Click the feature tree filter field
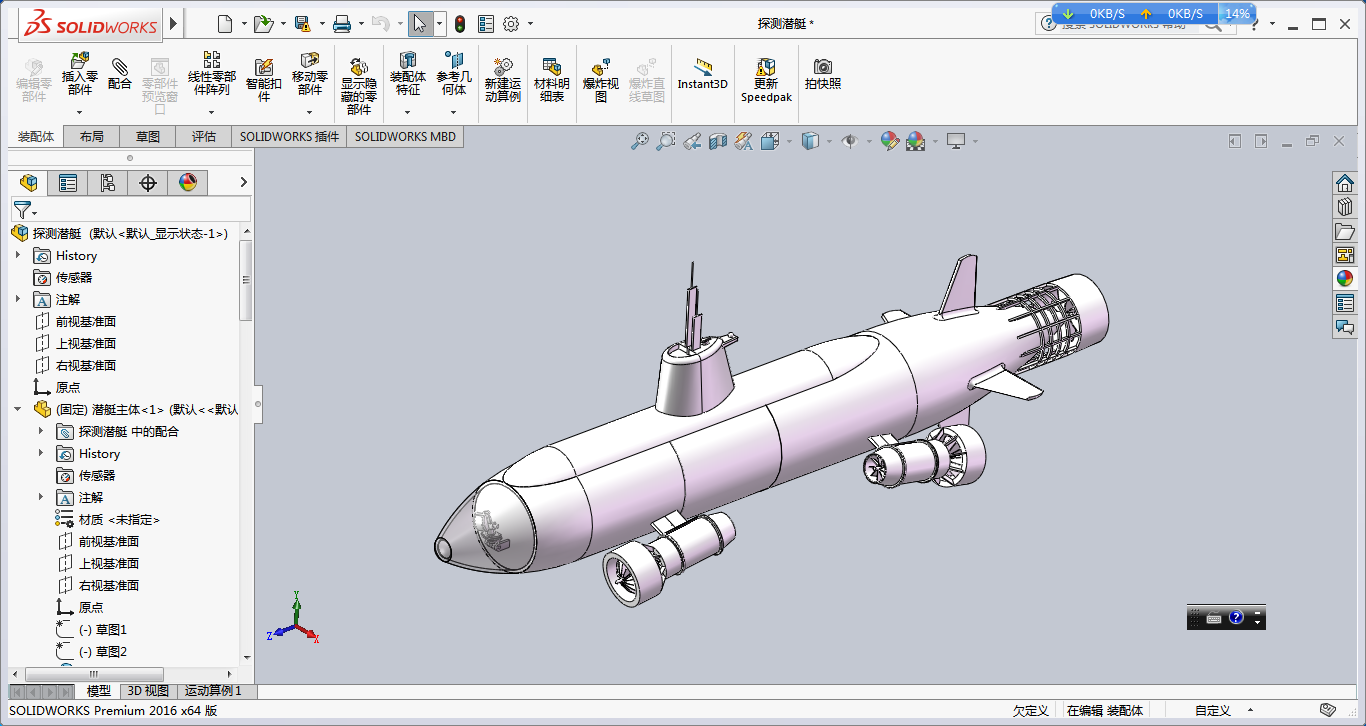 (131, 209)
